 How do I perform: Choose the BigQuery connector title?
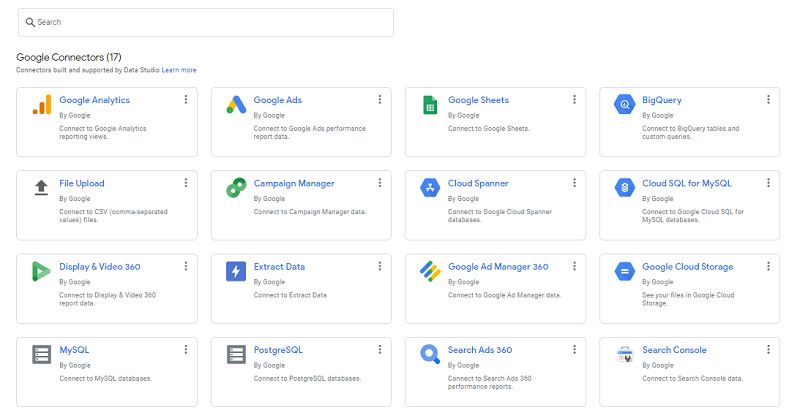point(662,100)
